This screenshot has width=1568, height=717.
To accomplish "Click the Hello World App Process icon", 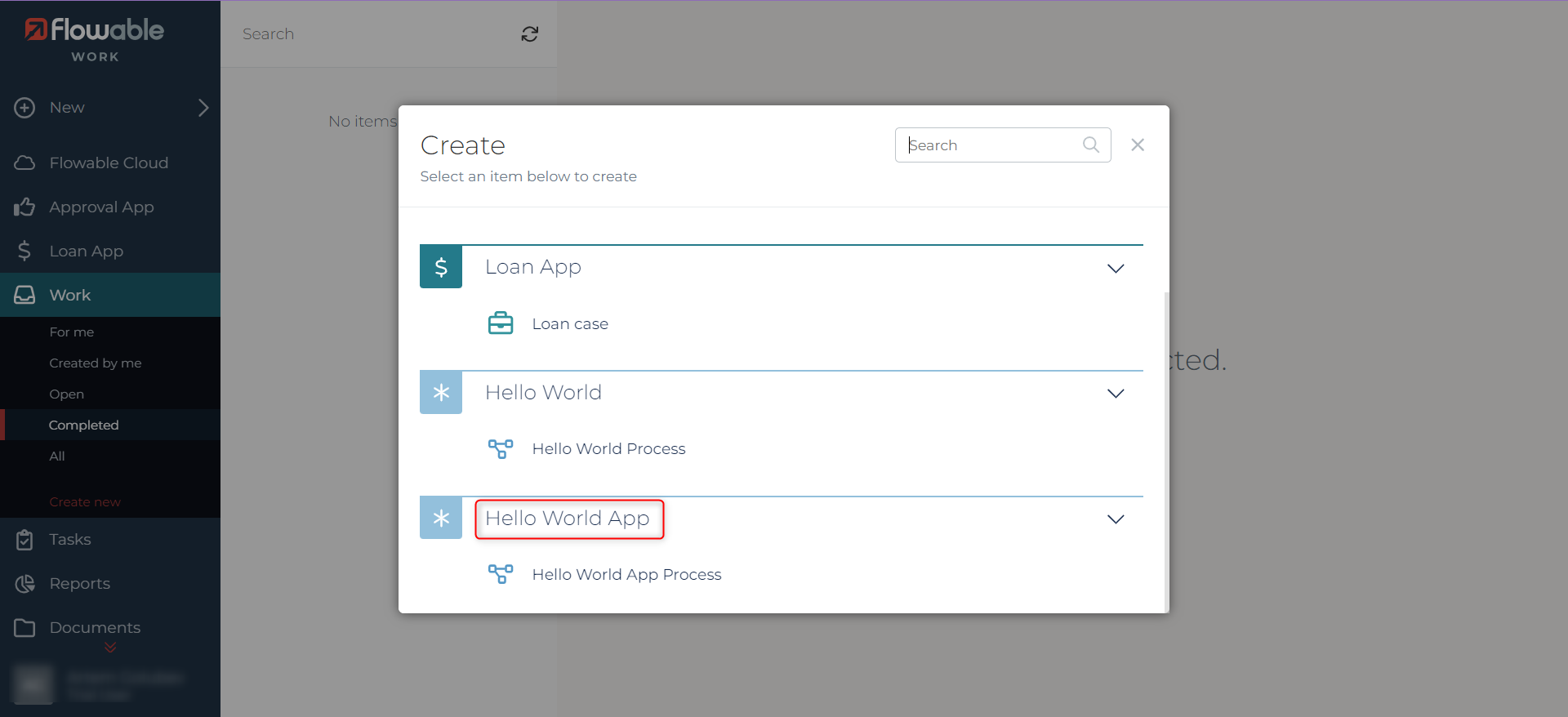I will (501, 574).
